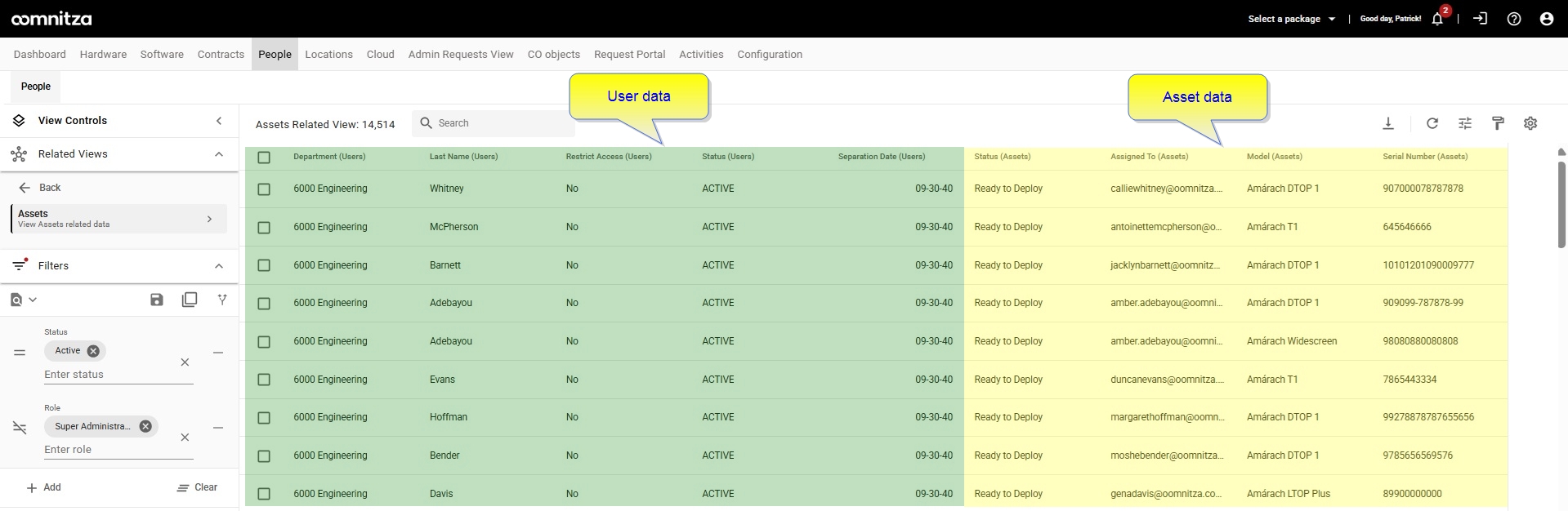Expand the Assets related view arrow

coord(210,219)
